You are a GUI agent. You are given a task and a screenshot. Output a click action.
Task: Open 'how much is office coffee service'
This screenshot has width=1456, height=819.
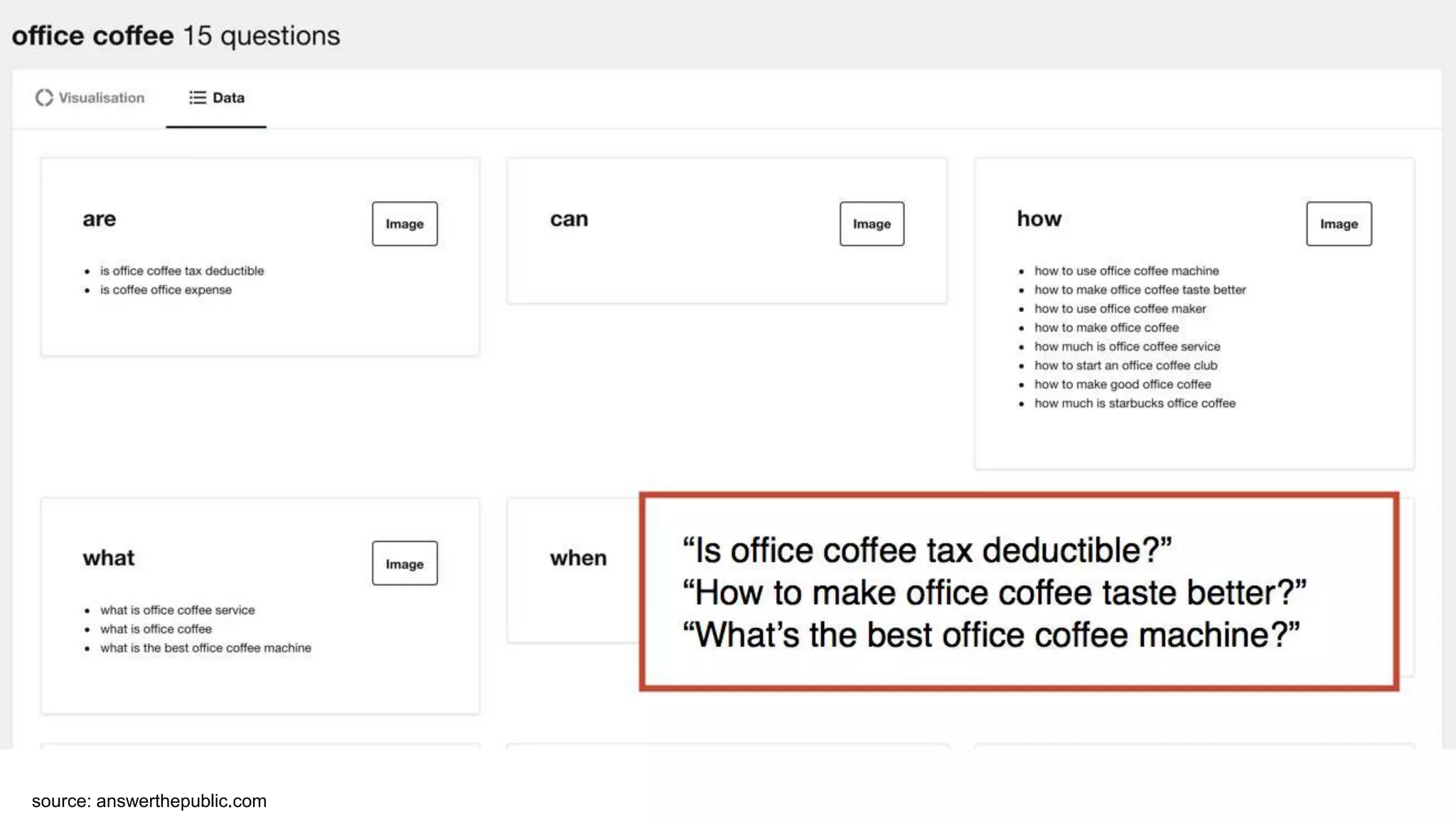tap(1127, 347)
